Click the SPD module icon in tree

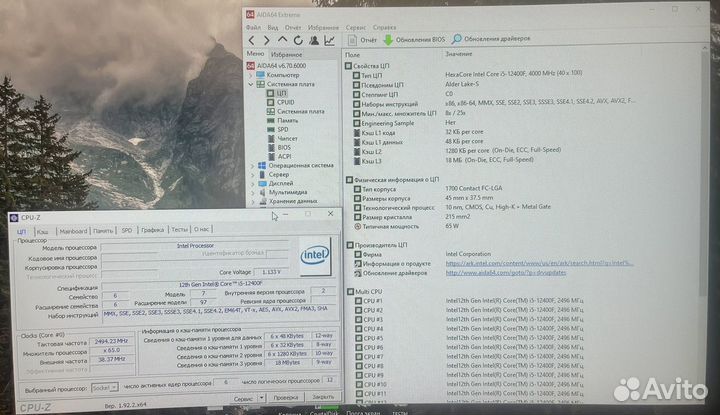271,129
